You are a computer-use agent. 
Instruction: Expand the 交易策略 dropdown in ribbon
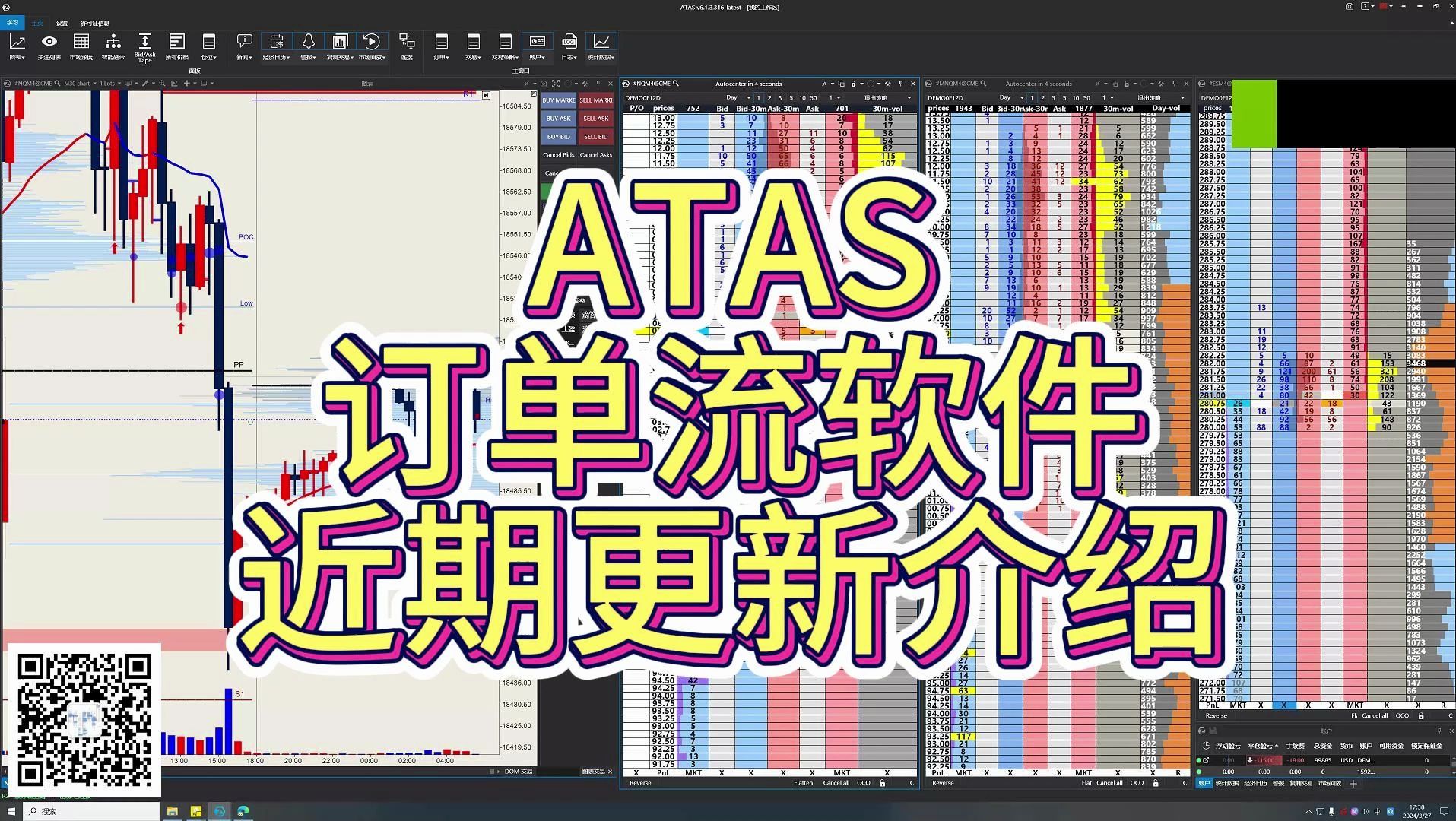[x=505, y=57]
